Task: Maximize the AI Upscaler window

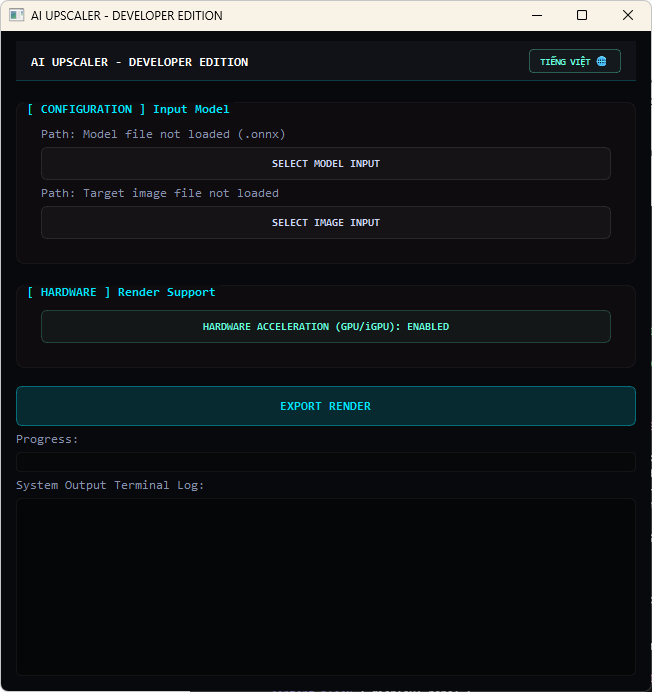Action: click(x=582, y=15)
